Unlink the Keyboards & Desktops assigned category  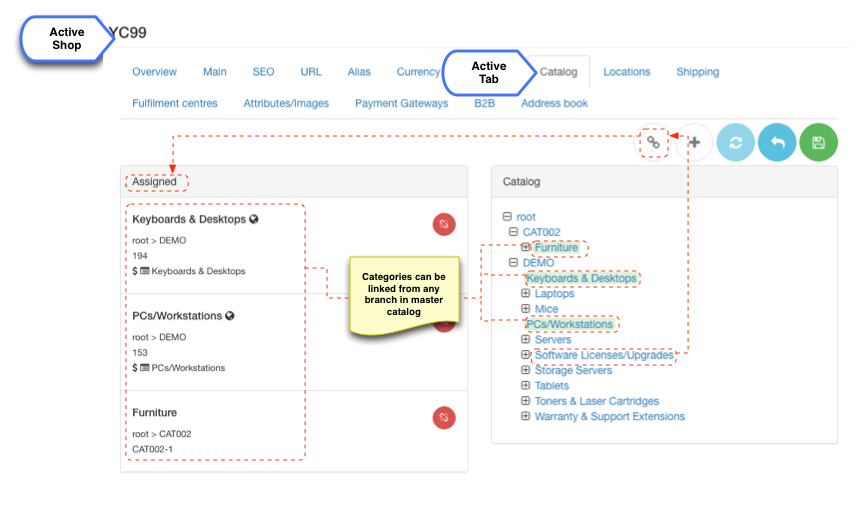444,224
